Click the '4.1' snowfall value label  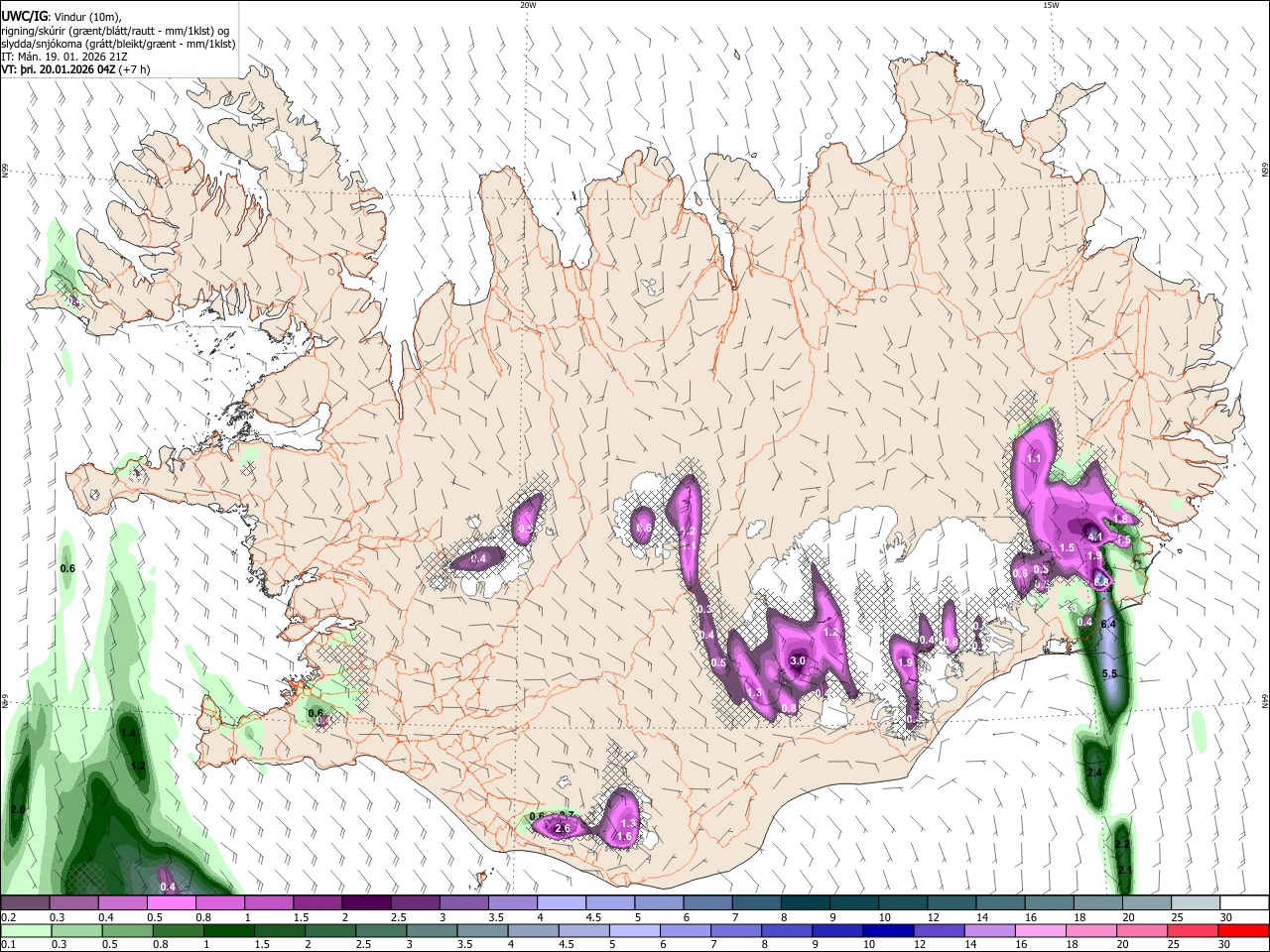1095,536
